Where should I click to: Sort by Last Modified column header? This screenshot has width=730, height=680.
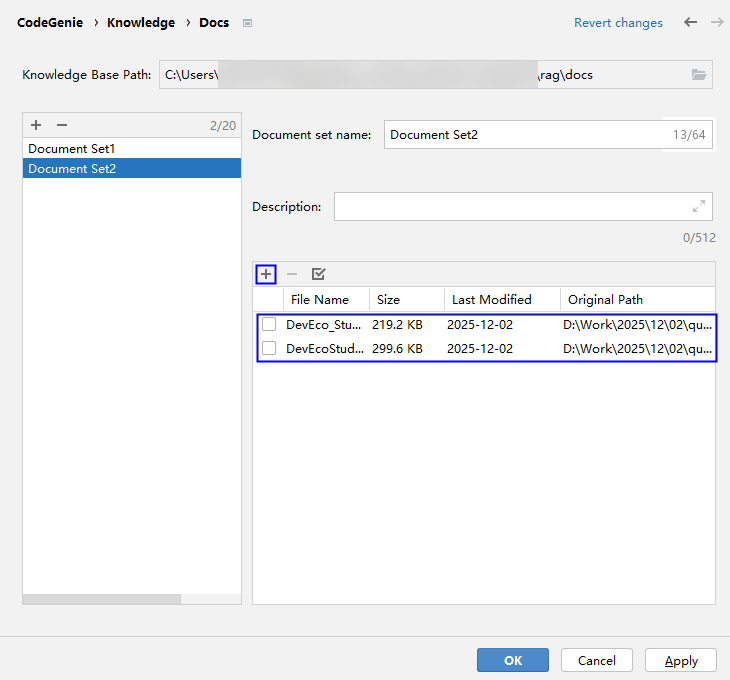click(491, 299)
